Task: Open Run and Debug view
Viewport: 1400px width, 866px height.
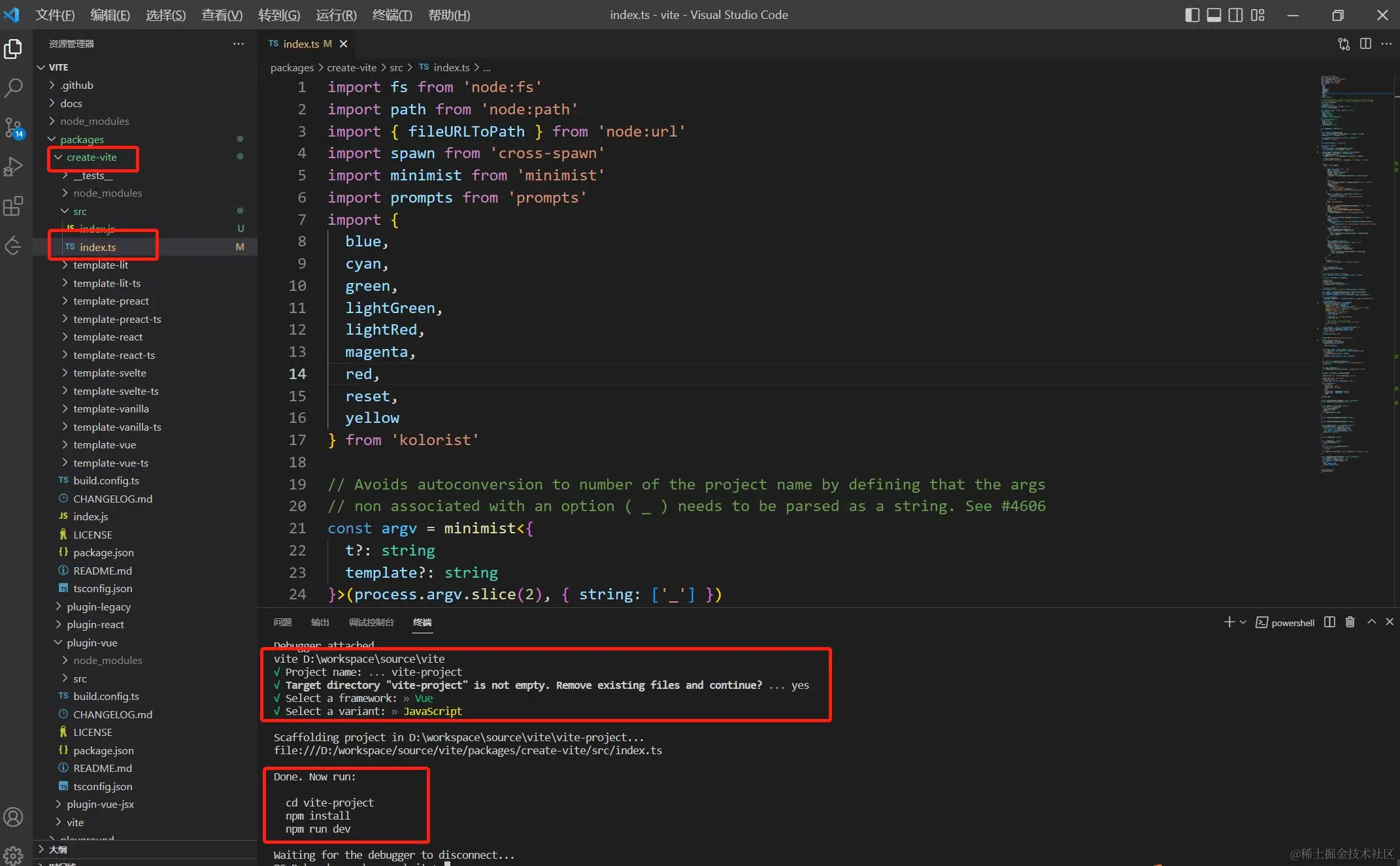Action: pyautogui.click(x=14, y=167)
